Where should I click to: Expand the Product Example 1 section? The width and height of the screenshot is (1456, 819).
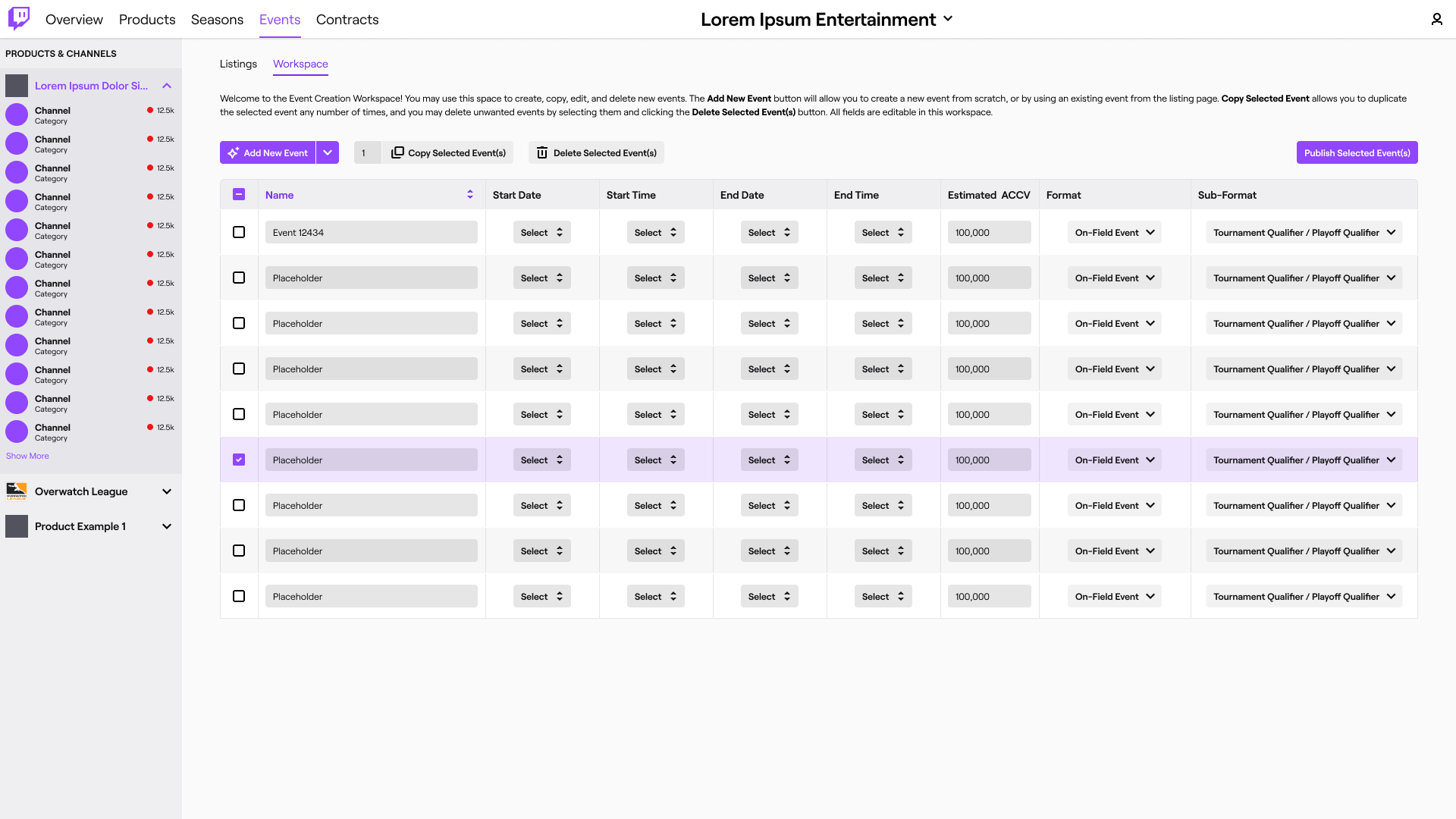coord(167,526)
